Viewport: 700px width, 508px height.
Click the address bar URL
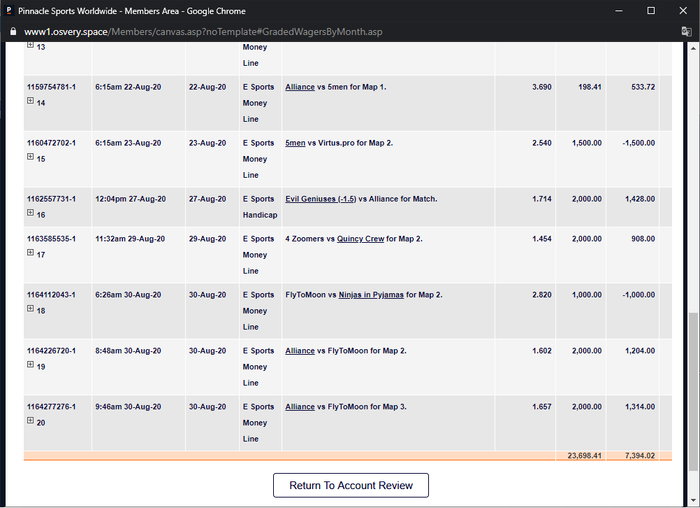(x=203, y=32)
